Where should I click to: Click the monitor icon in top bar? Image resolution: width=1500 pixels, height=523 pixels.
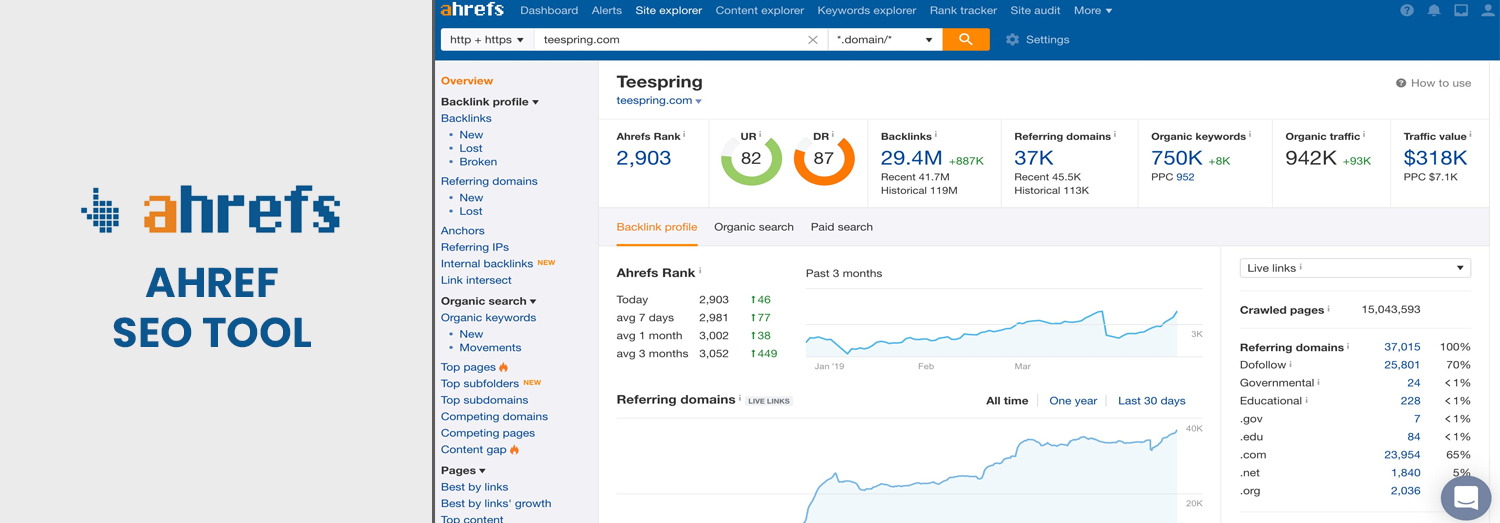point(1461,11)
